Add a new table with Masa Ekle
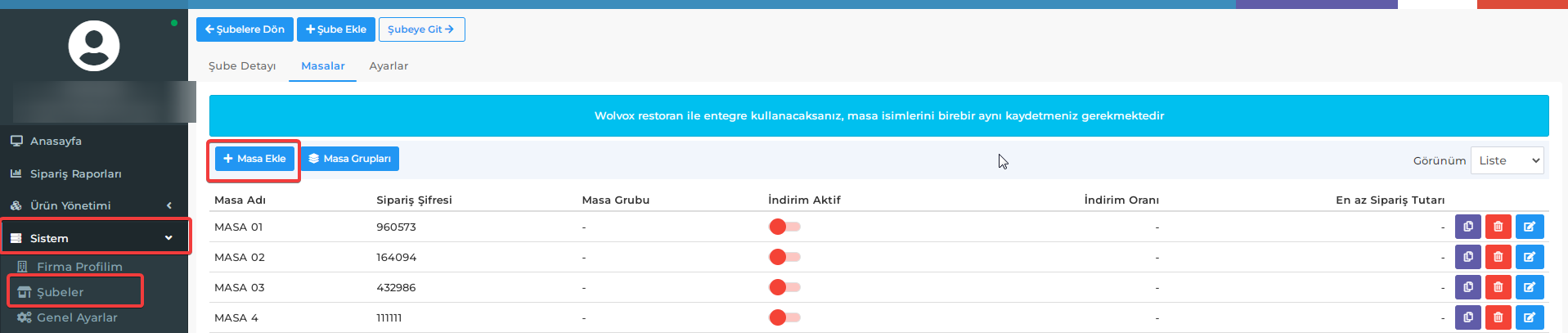 click(x=254, y=159)
